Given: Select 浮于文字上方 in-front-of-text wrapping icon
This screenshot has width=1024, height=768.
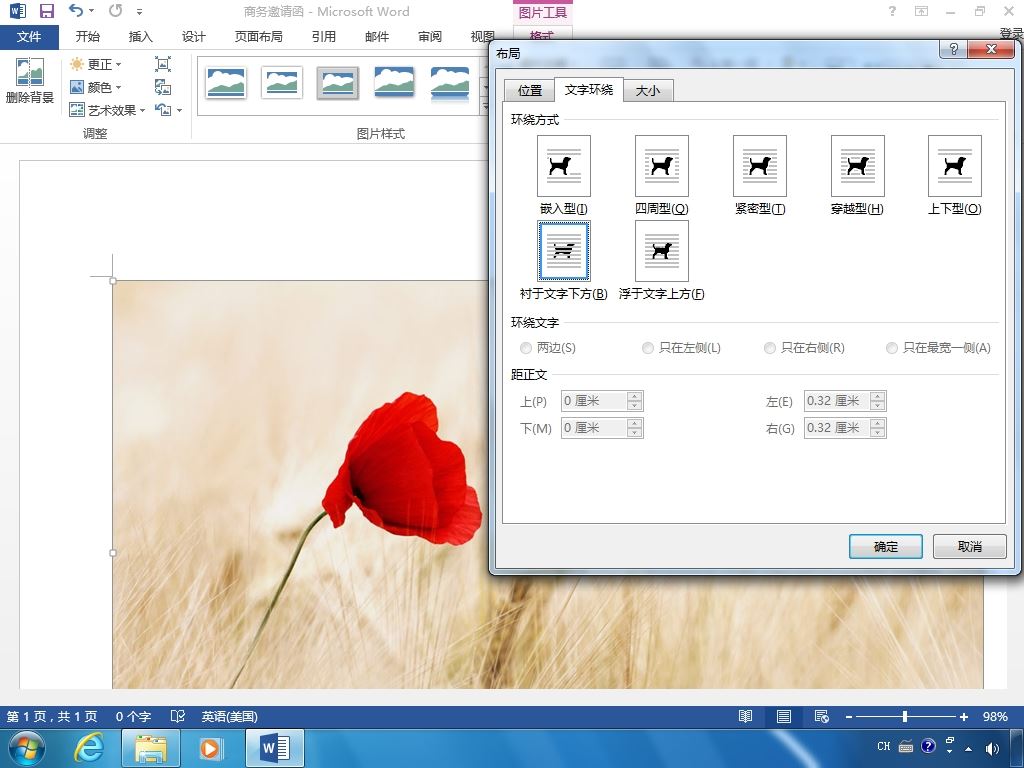Looking at the screenshot, I should point(662,251).
